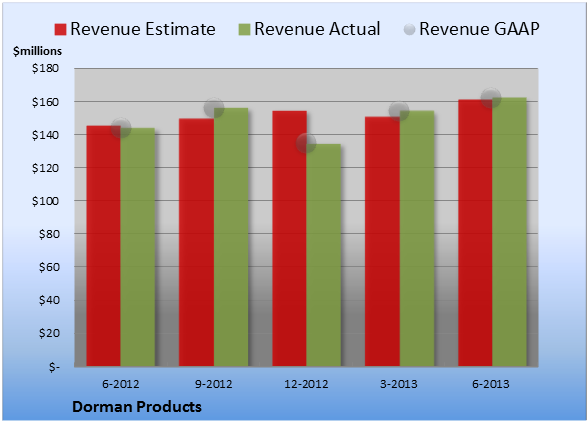Click the 3-2013 quarter label
This screenshot has width=588, height=422.
[x=399, y=384]
